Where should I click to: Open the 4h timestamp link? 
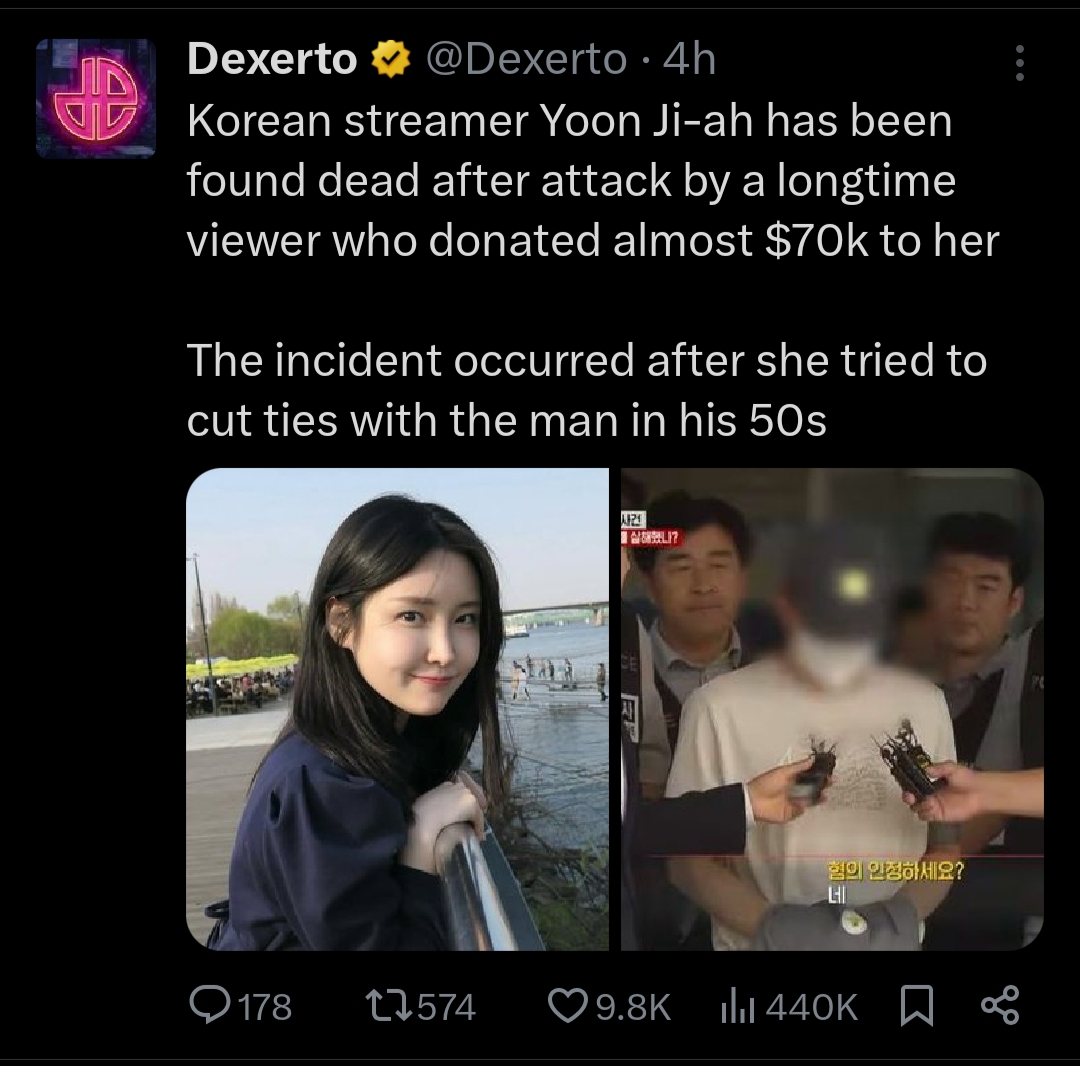689,59
